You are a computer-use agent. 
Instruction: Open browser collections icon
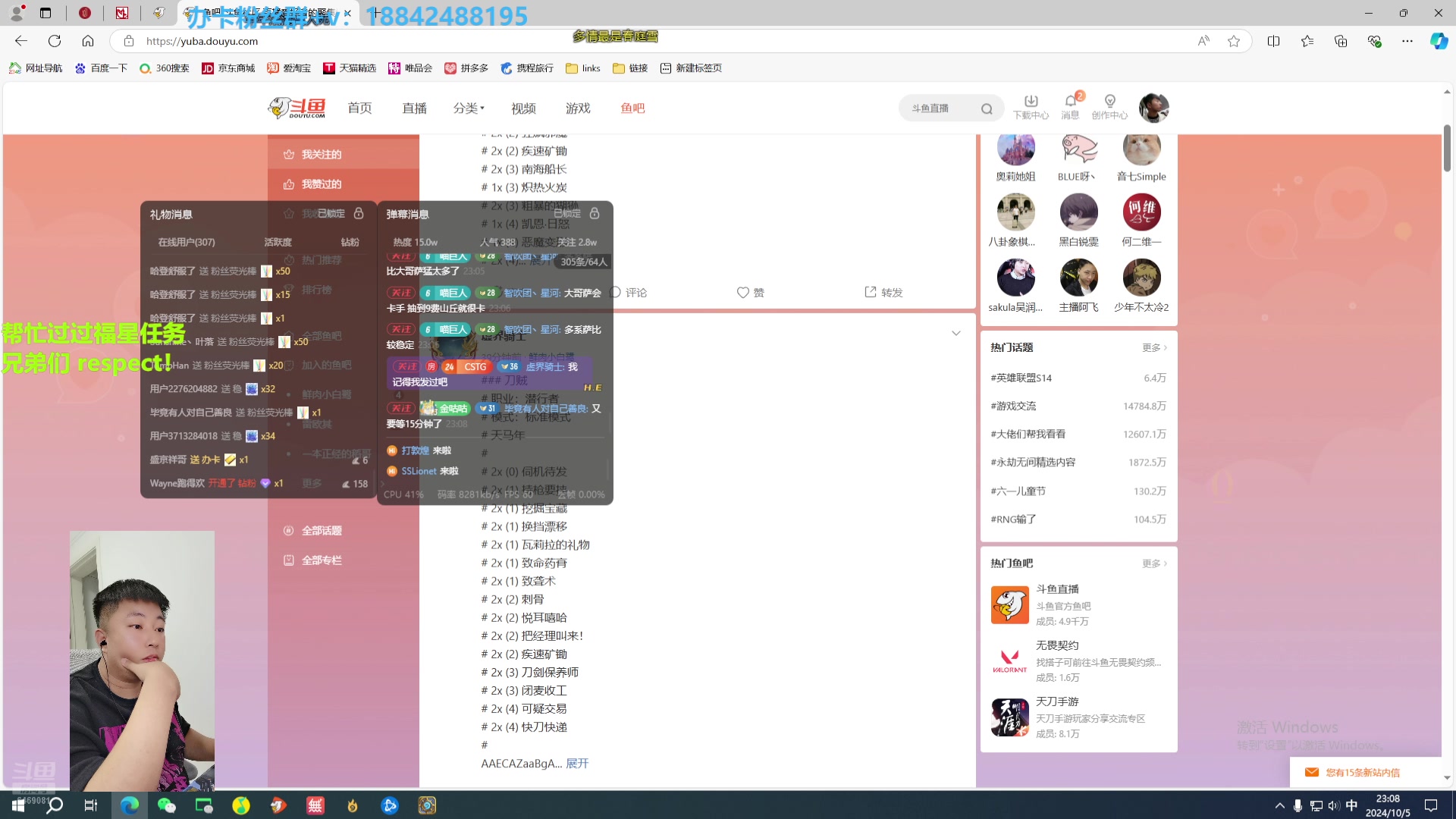pyautogui.click(x=1341, y=41)
